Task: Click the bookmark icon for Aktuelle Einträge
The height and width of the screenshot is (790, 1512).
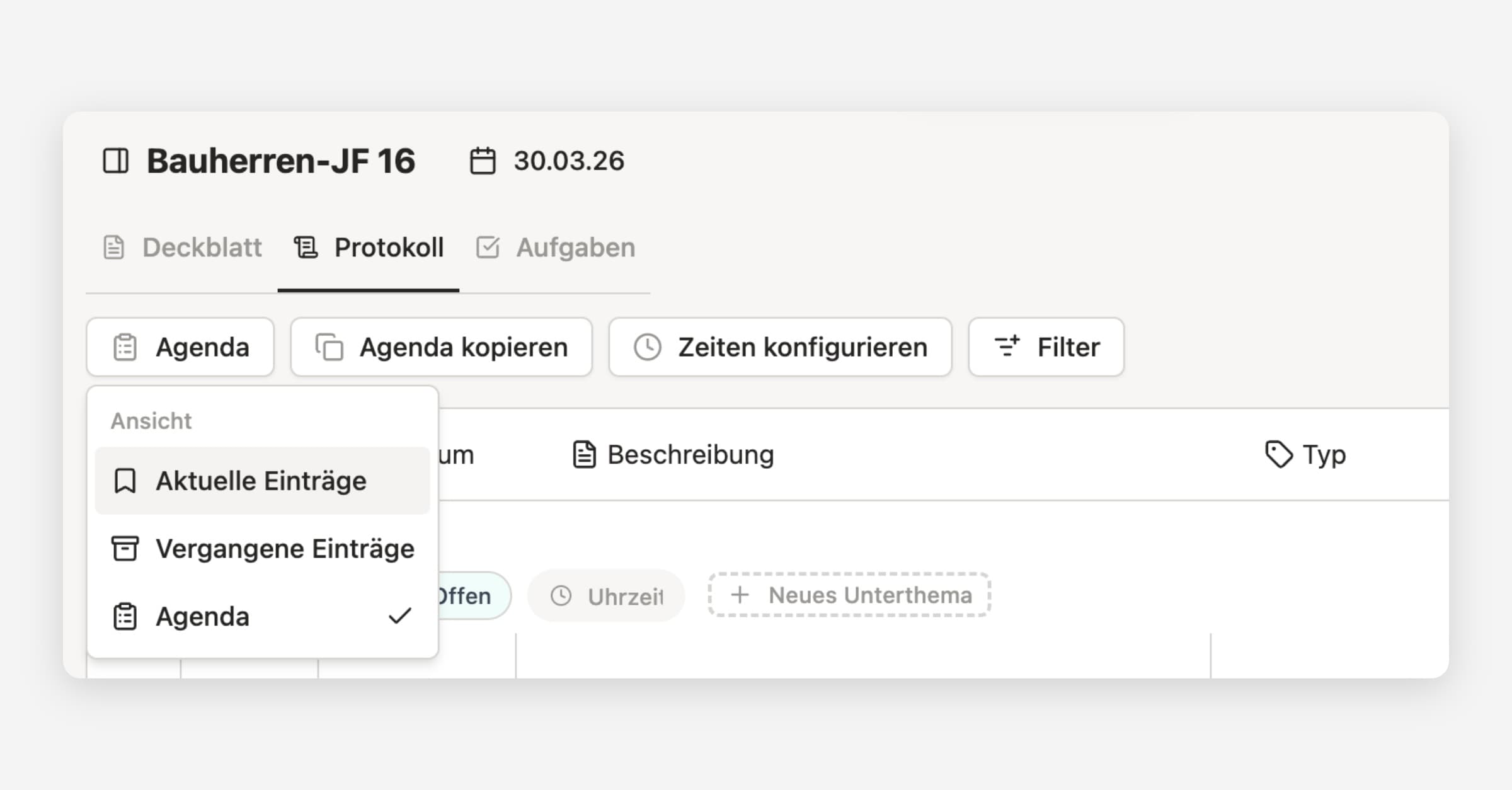Action: click(x=125, y=481)
